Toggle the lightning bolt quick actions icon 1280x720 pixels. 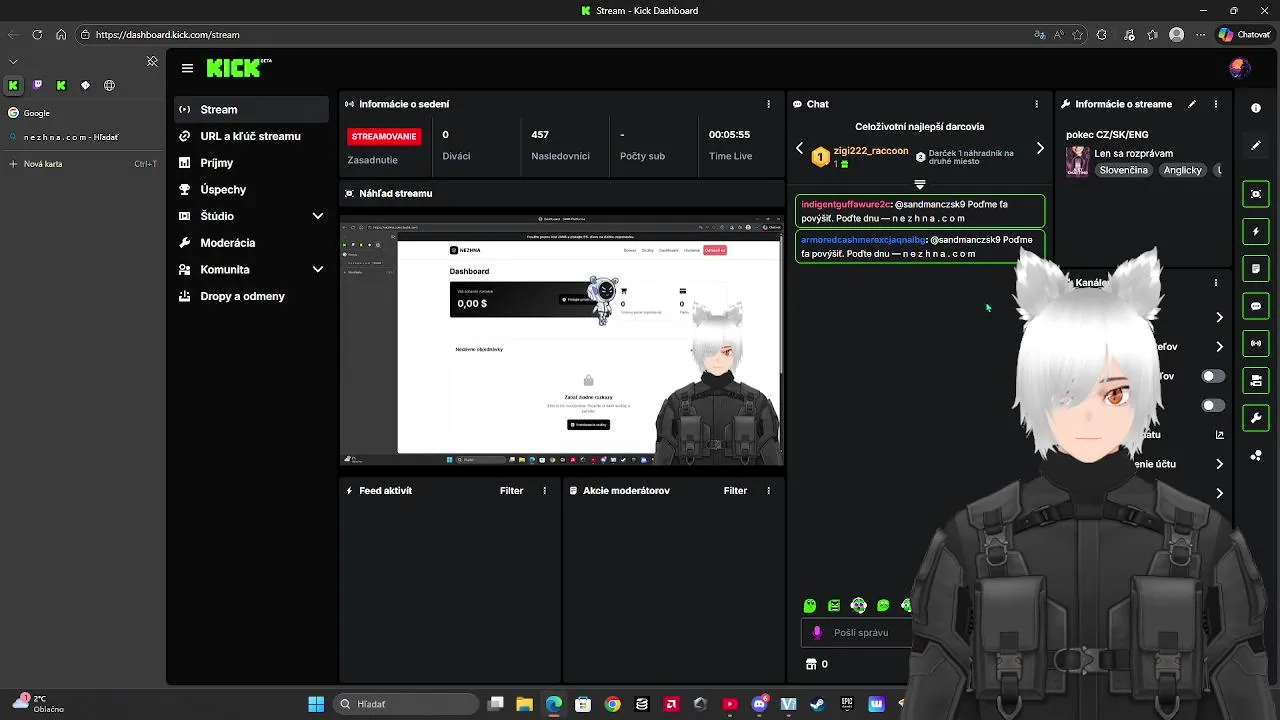(x=1256, y=232)
